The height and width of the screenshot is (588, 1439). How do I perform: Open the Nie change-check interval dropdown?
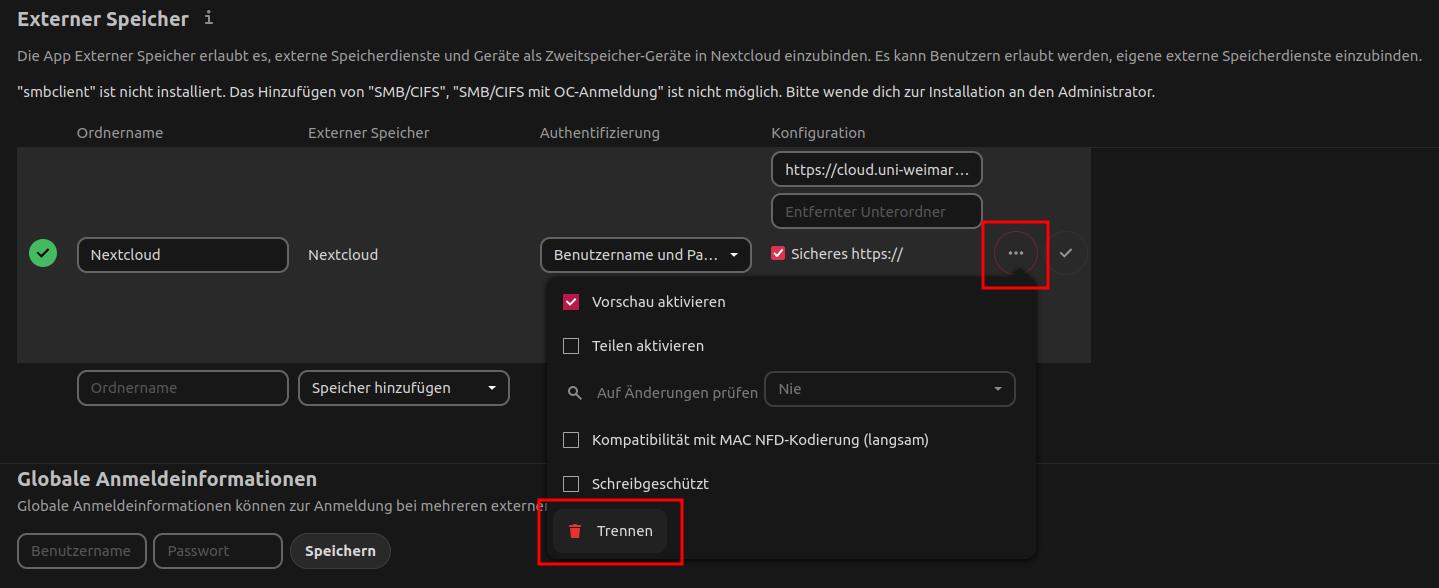889,389
